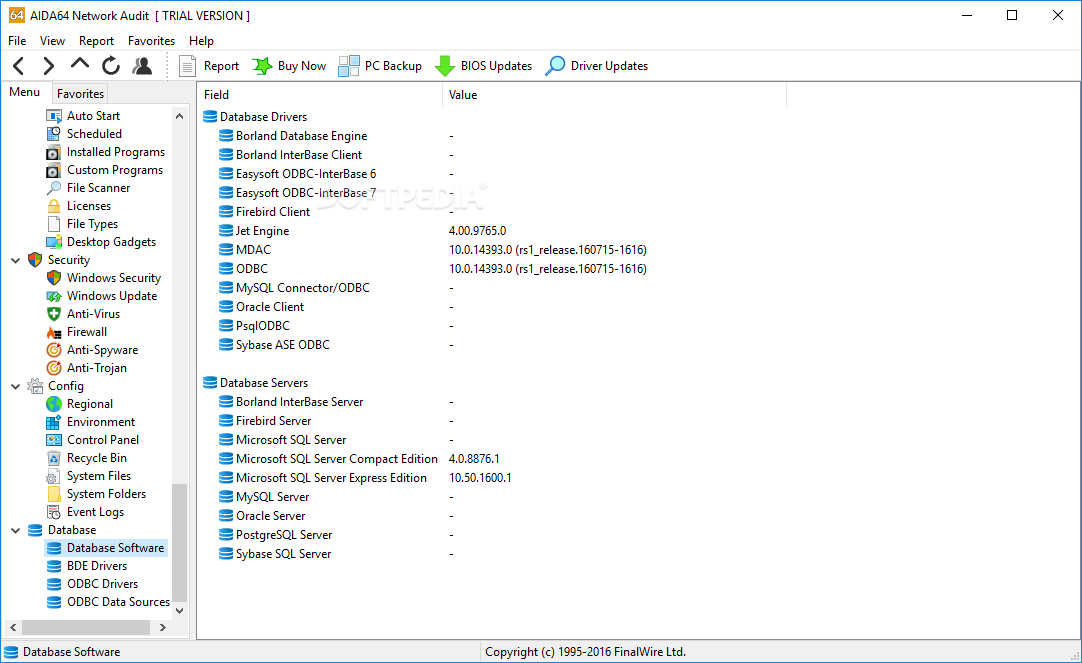This screenshot has width=1082, height=663.
Task: Select the Database category in the tree
Action: [x=72, y=529]
